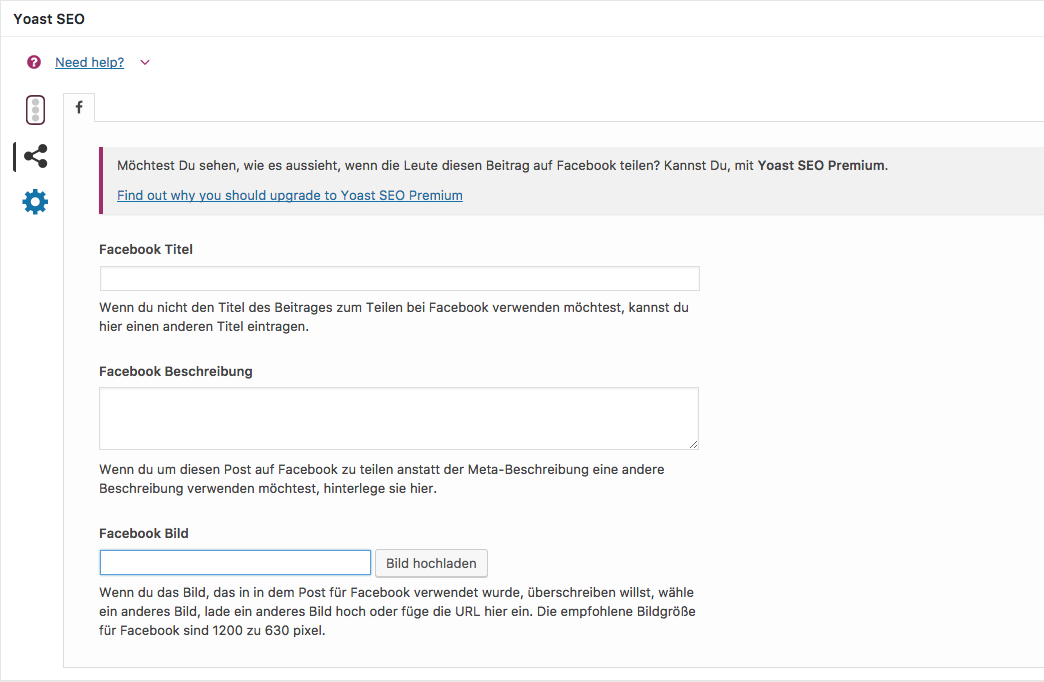The height and width of the screenshot is (682, 1044).
Task: Open the traffic light content analysis section
Action: tap(35, 110)
